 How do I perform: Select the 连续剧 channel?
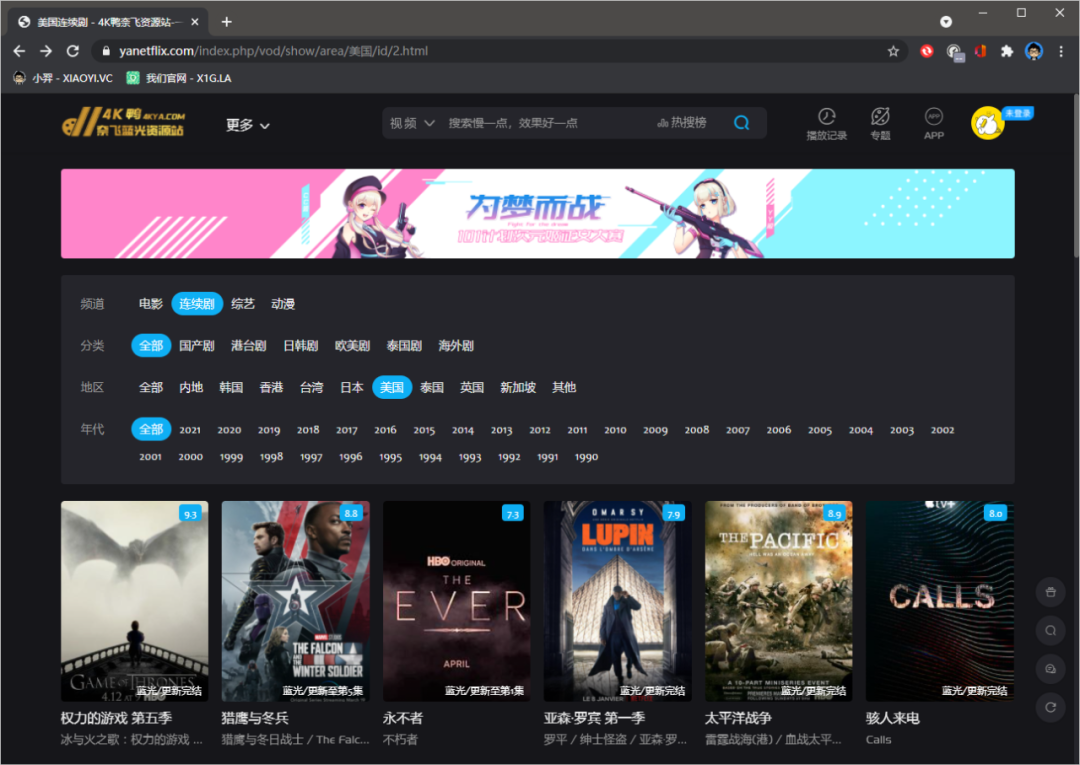pyautogui.click(x=197, y=304)
